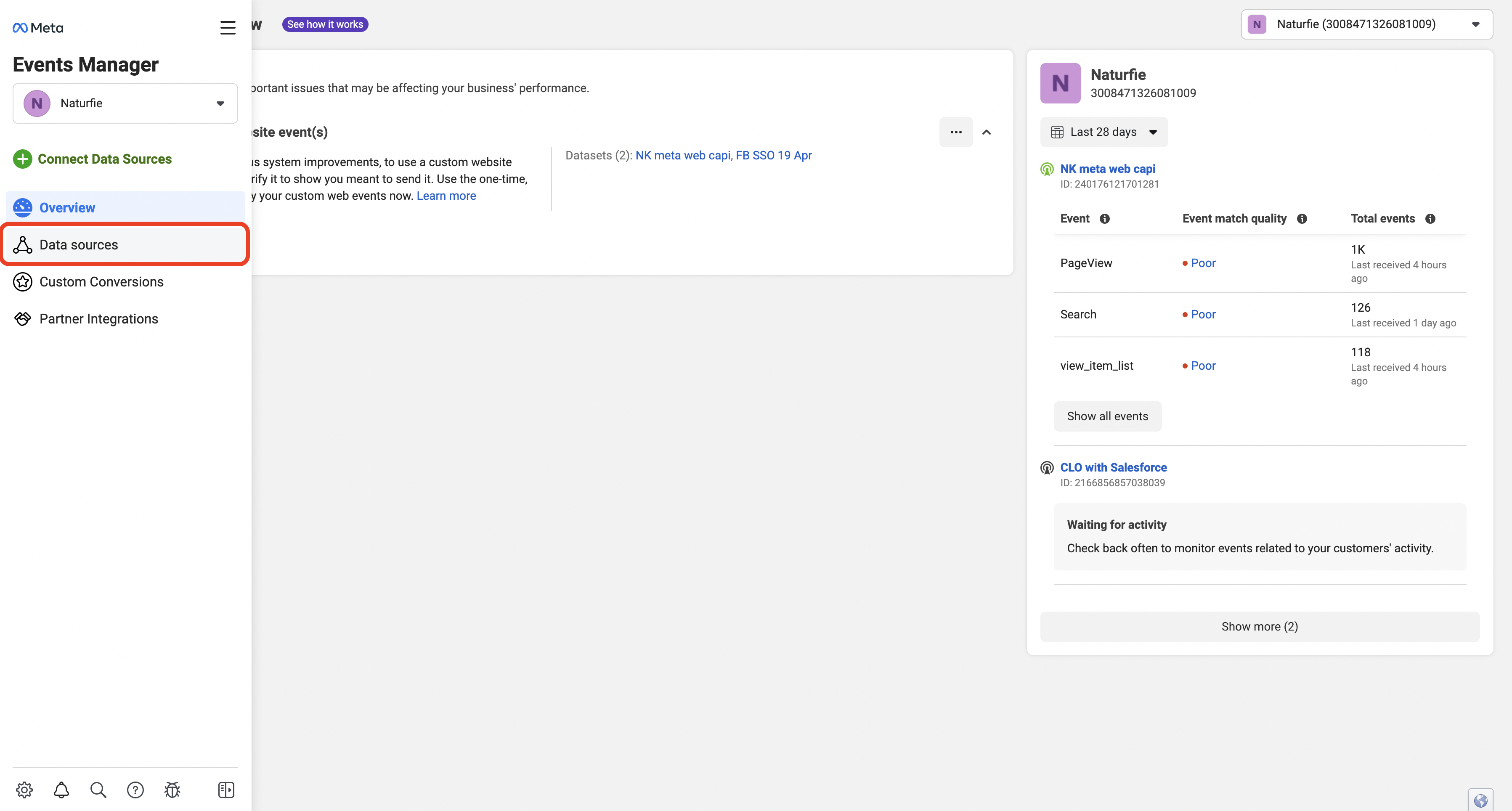Toggle the sidebar panel collapse icon
Screen dimensions: 1512x811
click(x=226, y=790)
